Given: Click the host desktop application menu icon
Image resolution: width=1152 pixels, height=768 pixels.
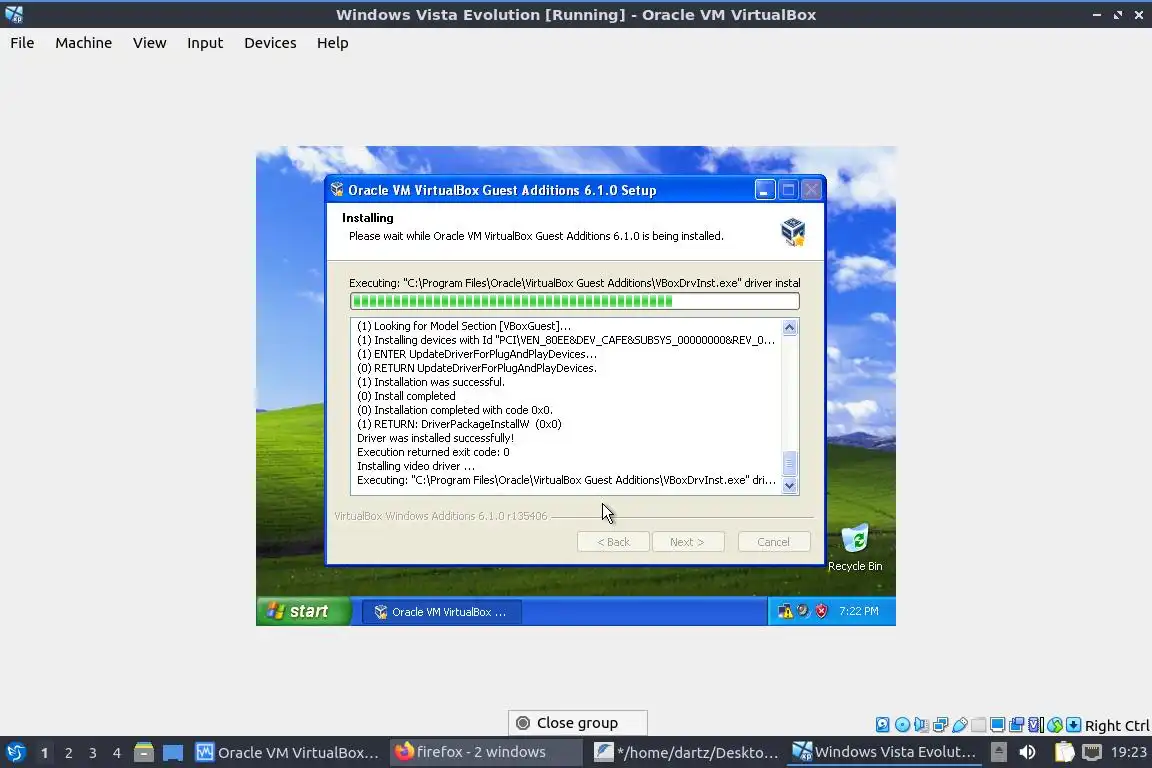Looking at the screenshot, I should [x=15, y=752].
